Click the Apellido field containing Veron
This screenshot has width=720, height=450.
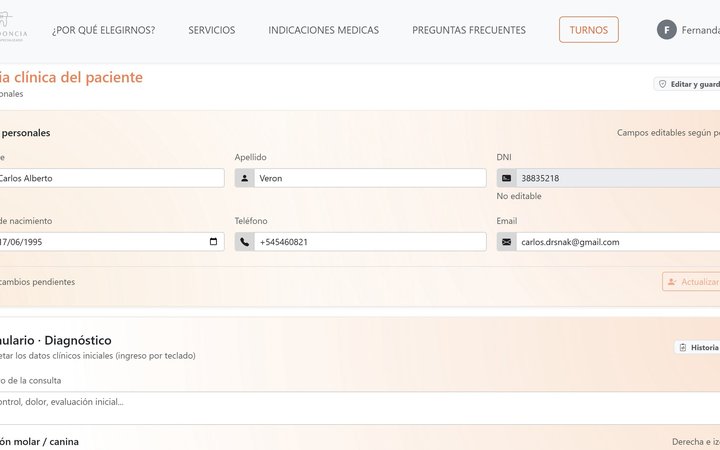370,178
